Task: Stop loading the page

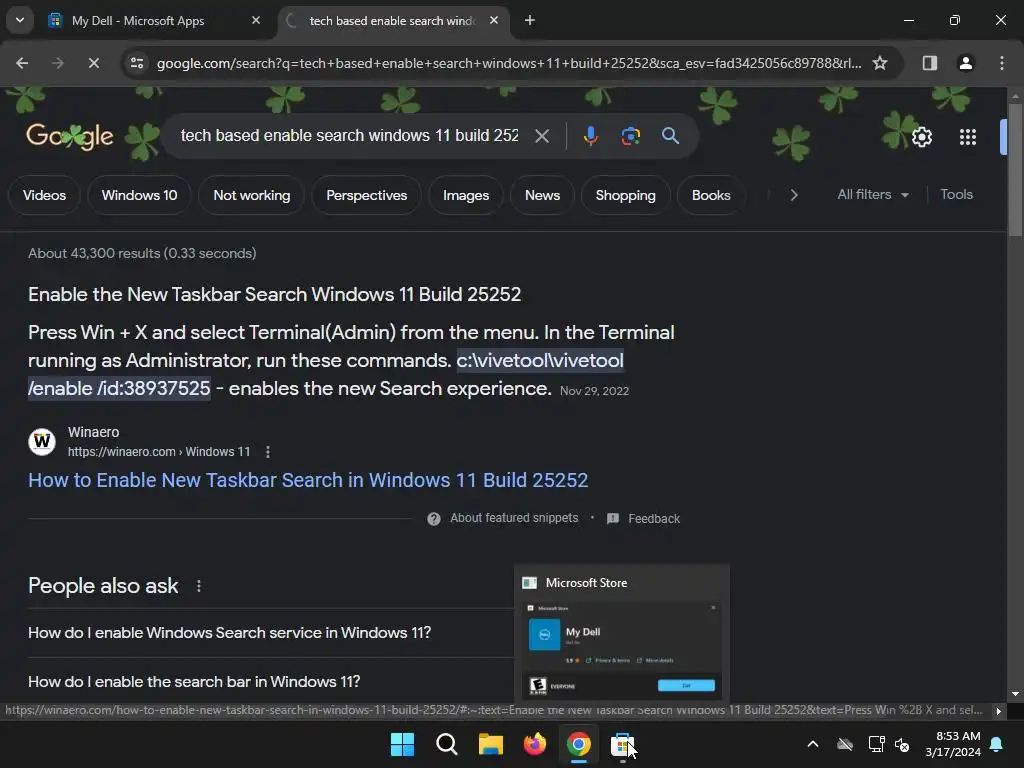Action: [x=93, y=63]
